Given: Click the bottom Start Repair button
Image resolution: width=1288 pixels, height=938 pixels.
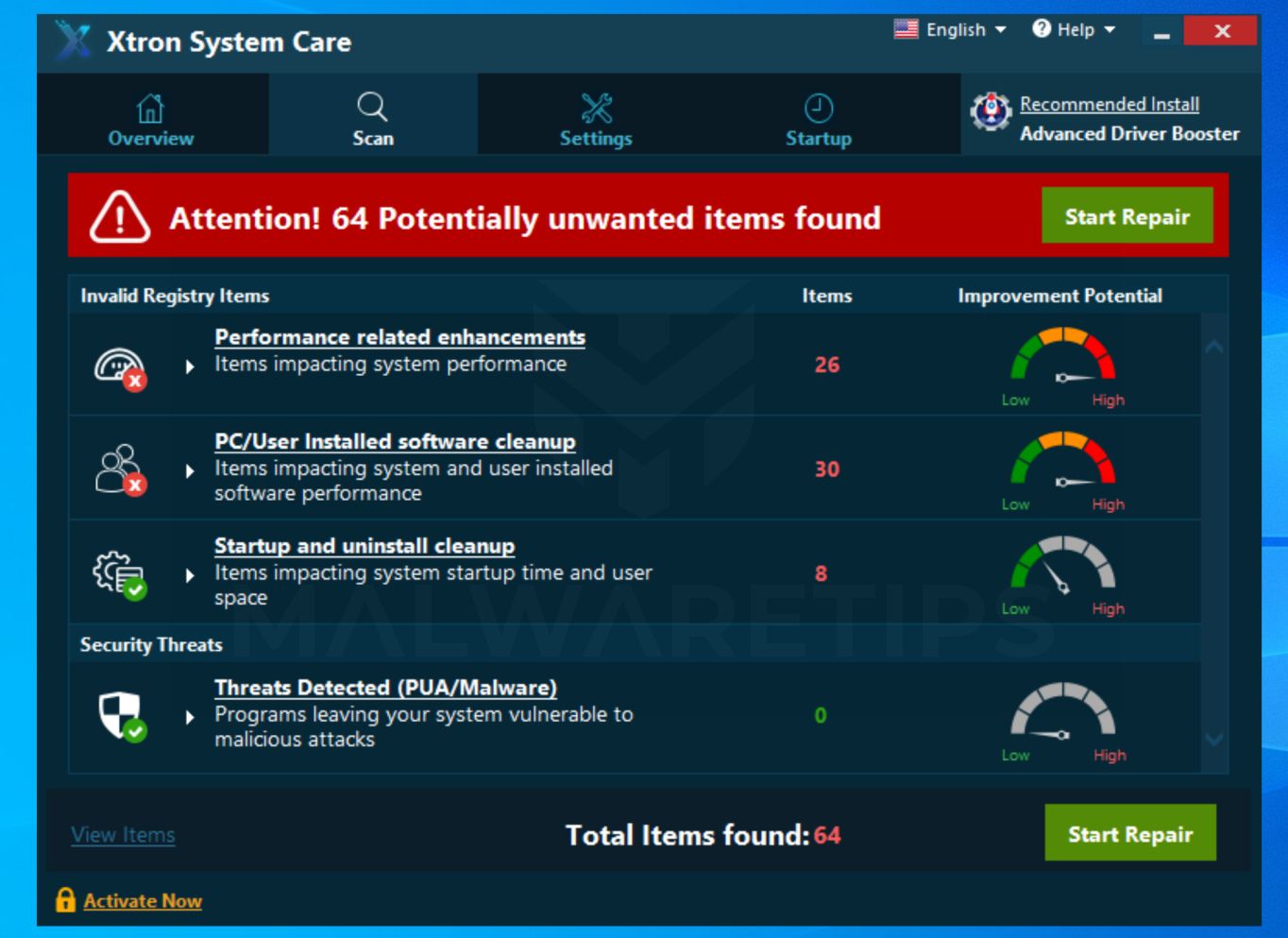Looking at the screenshot, I should click(1130, 833).
